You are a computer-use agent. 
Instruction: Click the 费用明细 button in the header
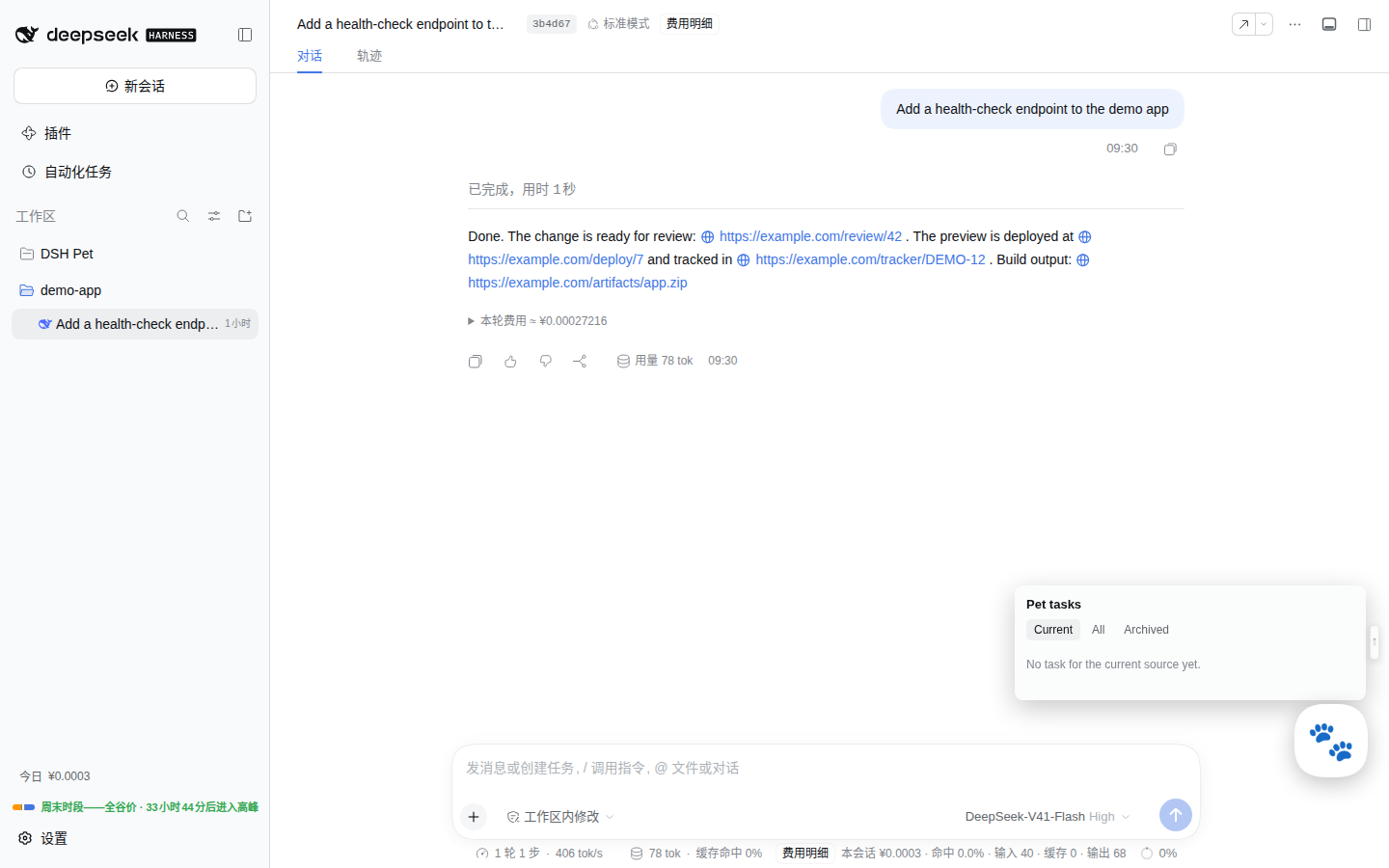tap(690, 24)
